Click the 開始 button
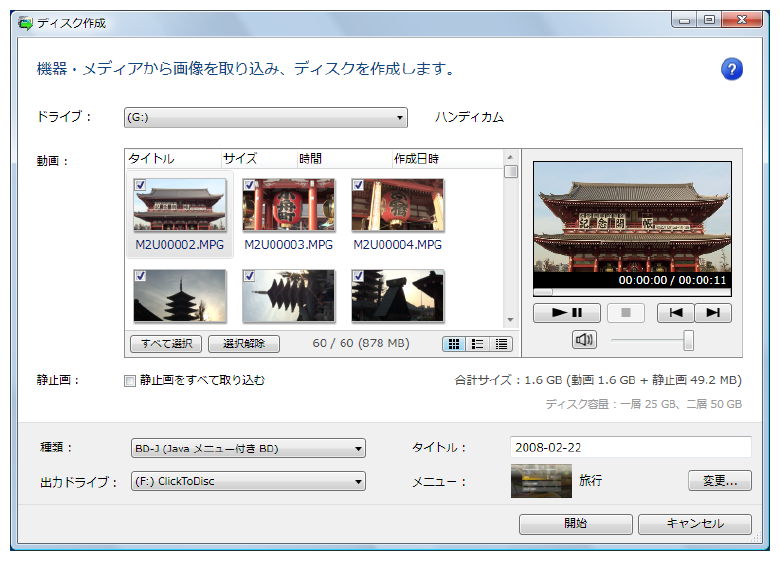The width and height of the screenshot is (780, 561). [575, 524]
